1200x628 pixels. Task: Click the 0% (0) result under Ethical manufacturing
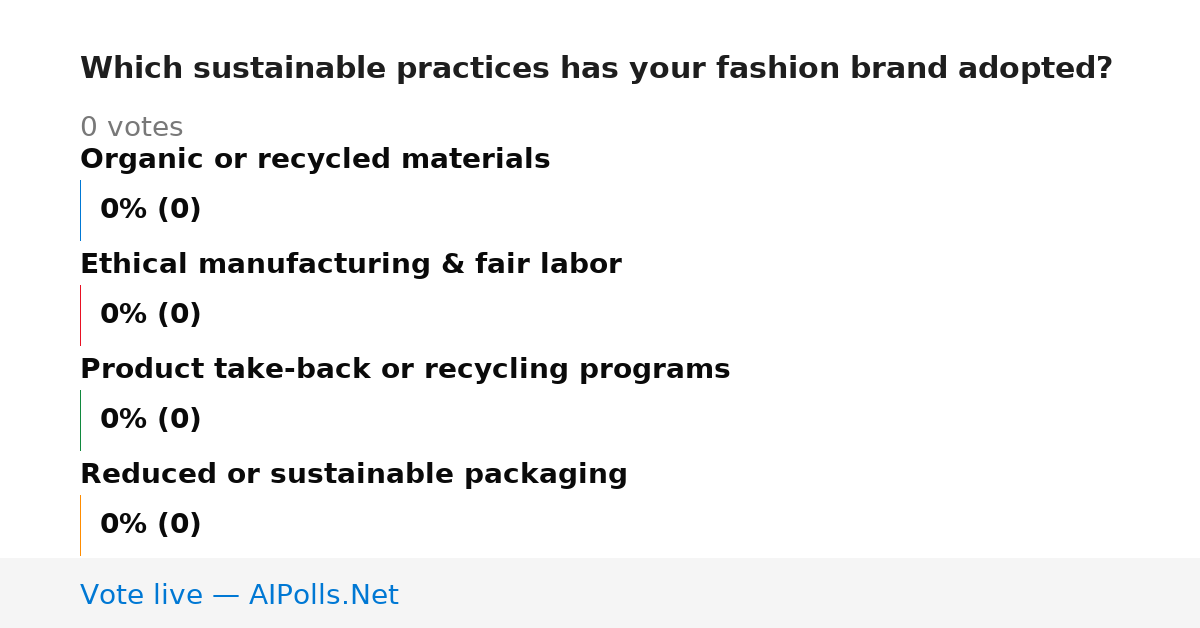(150, 315)
